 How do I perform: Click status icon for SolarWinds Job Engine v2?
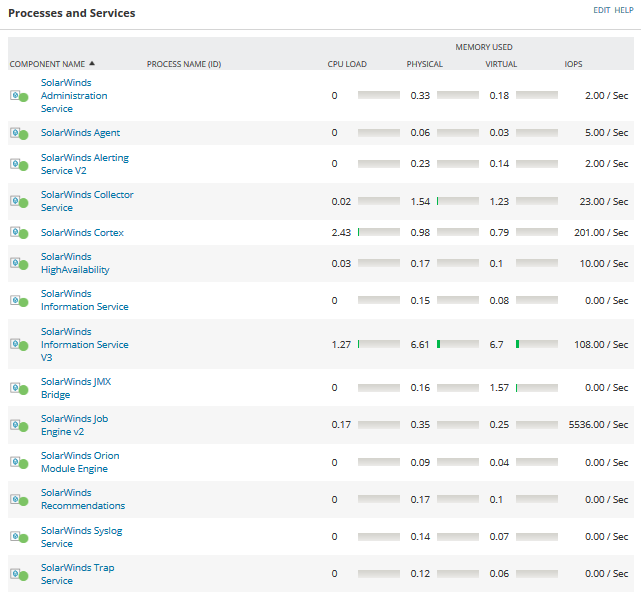(19, 425)
